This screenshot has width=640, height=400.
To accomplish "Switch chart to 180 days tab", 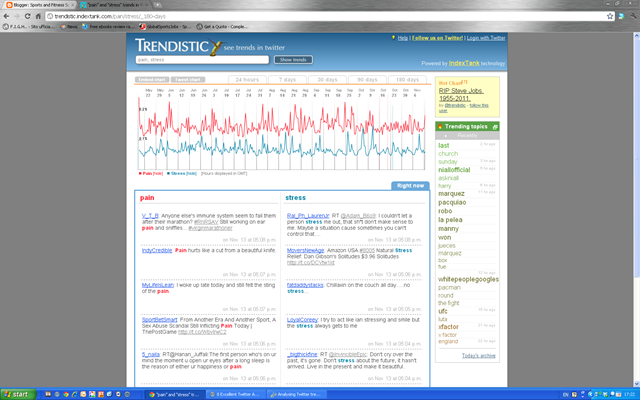I will [x=407, y=80].
